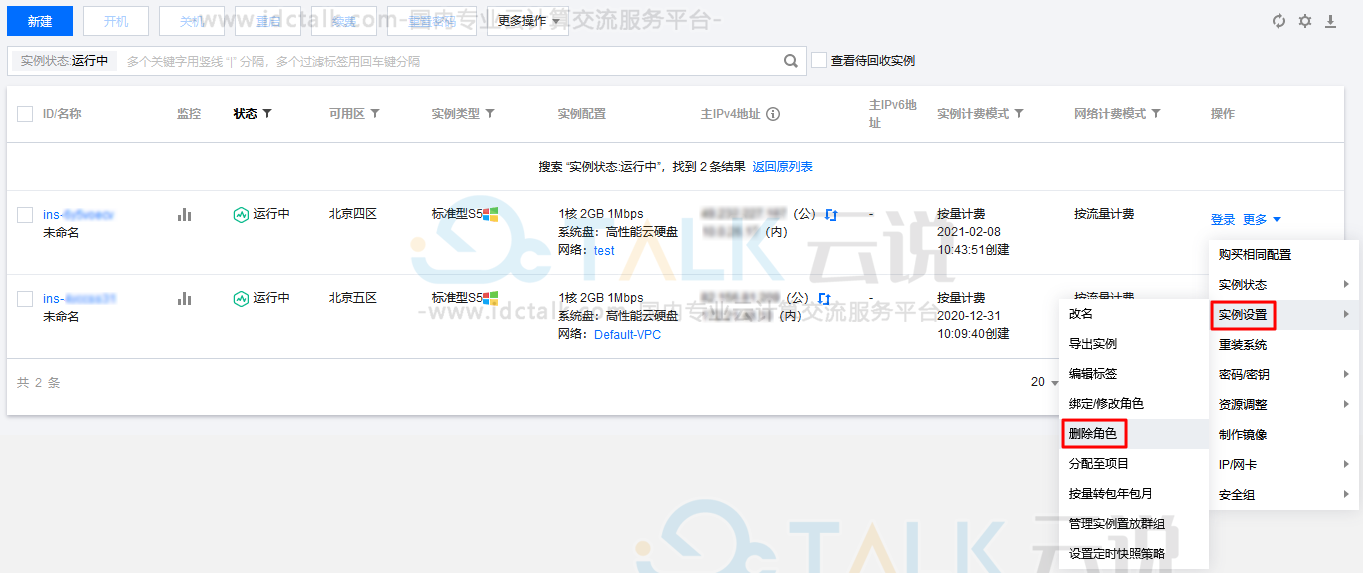Click the 北京五区 zone cell

tap(353, 298)
